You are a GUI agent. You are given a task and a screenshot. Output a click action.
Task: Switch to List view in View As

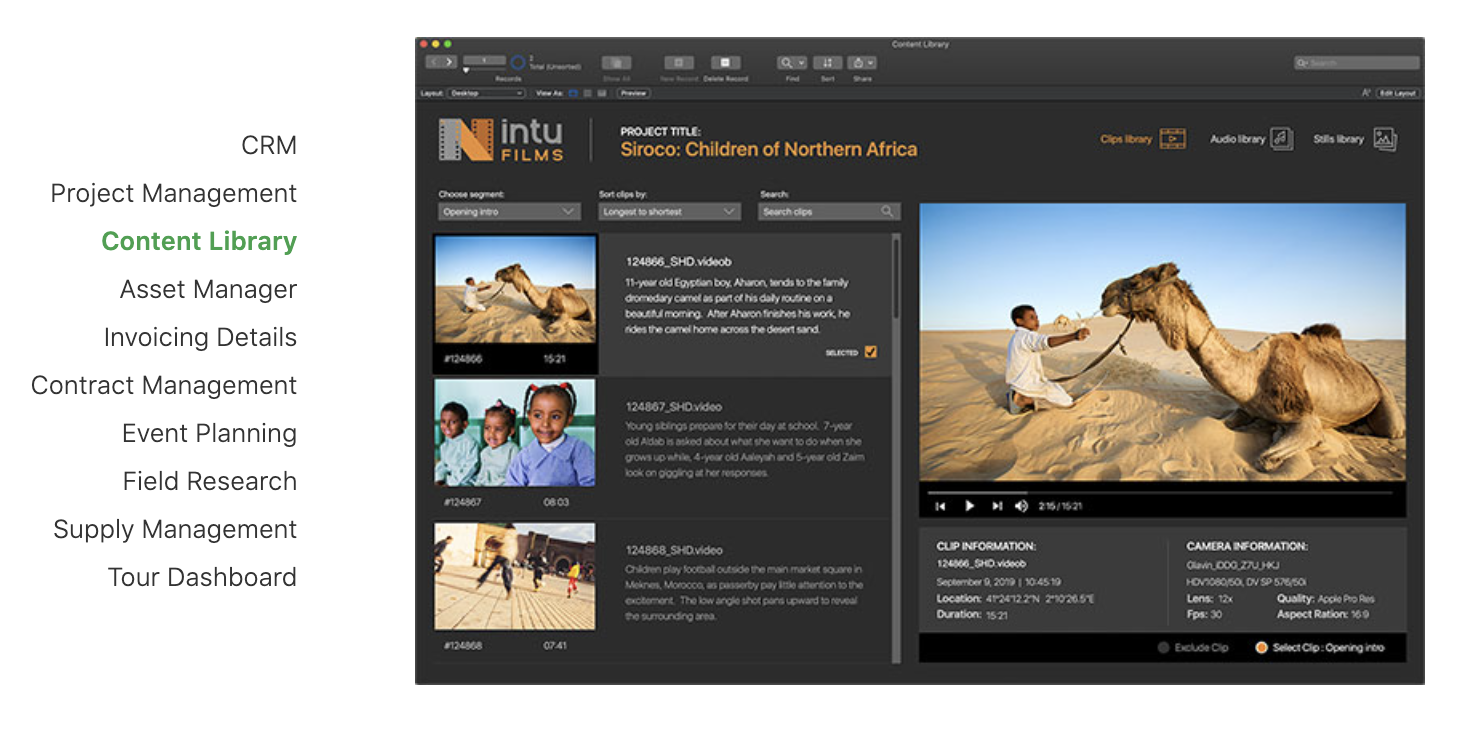coord(588,93)
